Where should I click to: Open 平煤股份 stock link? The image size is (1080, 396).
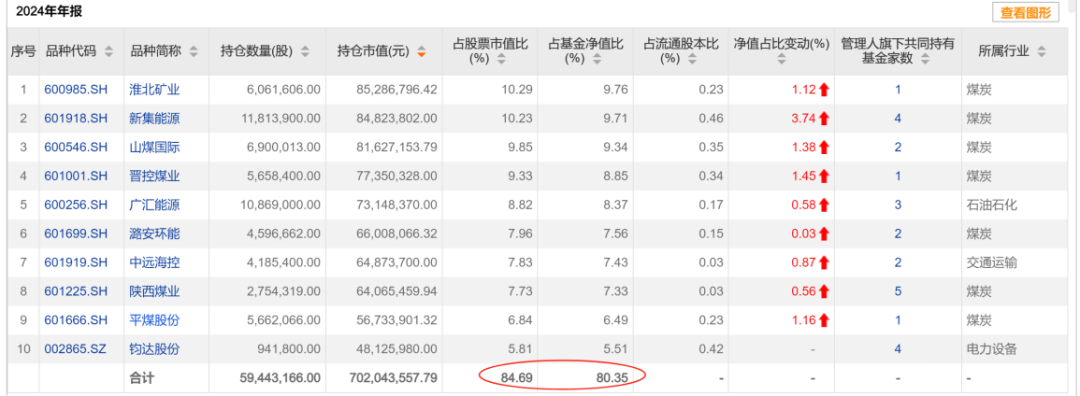point(154,321)
